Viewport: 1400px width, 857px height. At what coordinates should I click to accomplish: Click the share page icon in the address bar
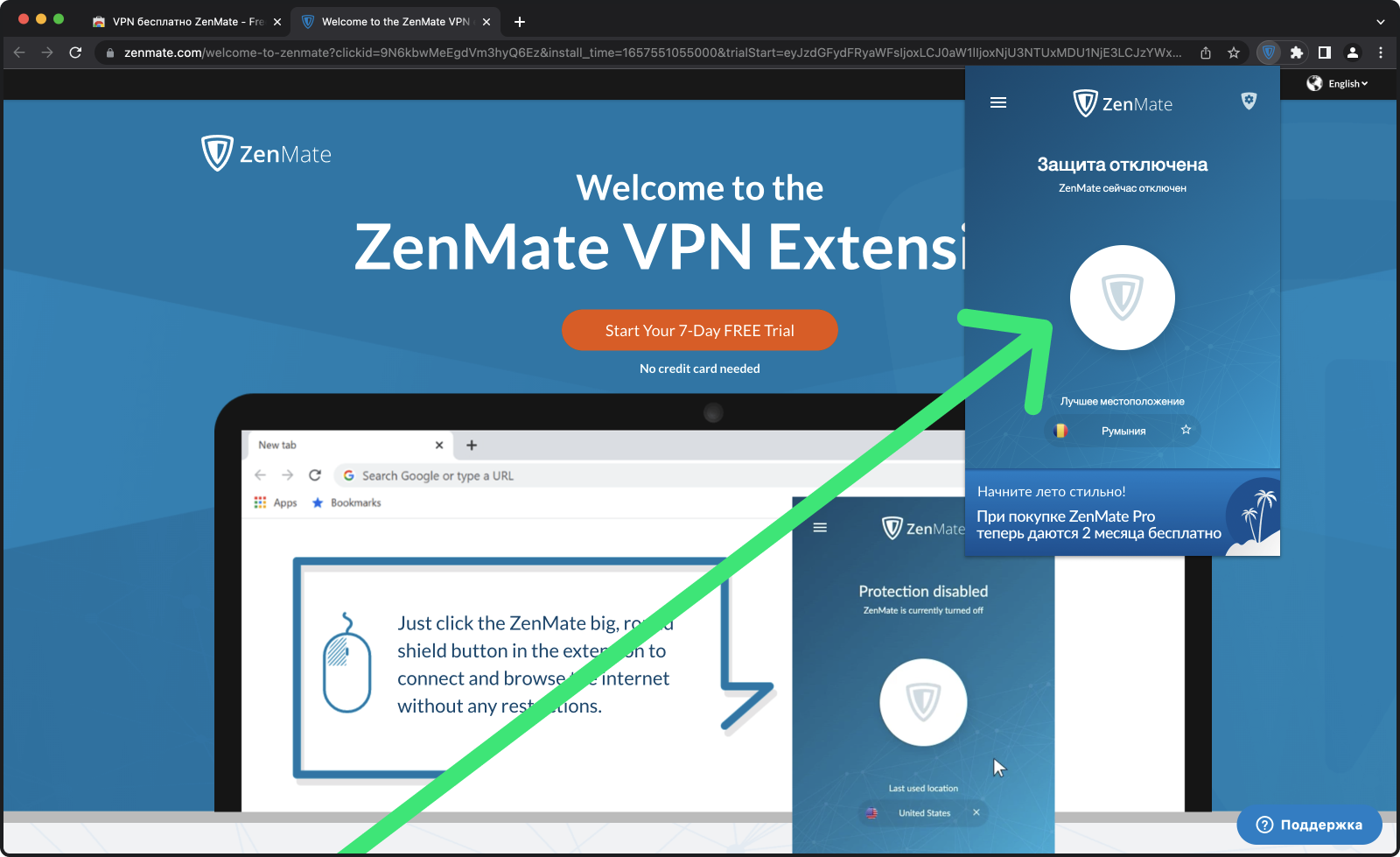coord(1206,53)
